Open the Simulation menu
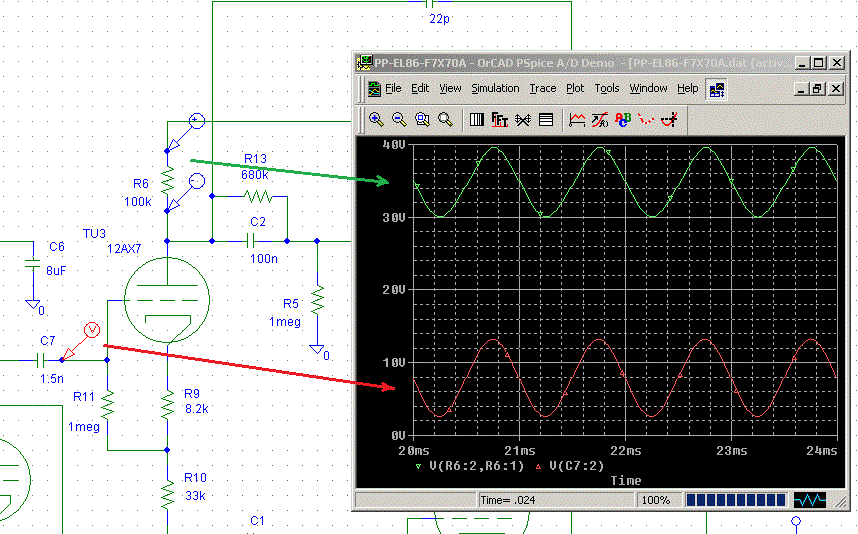This screenshot has width=858, height=534. point(495,89)
